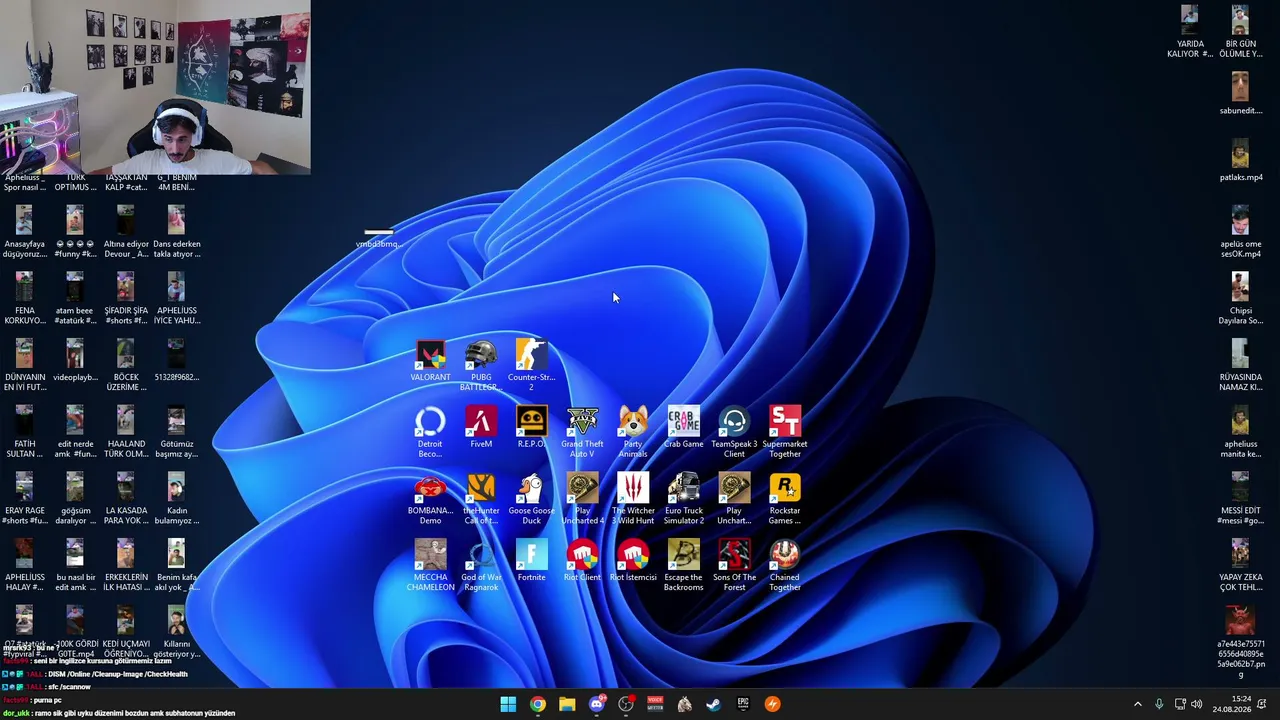The image size is (1280, 720).
Task: Select ERKEKLERİN İLK HATASI video file
Action: (125, 566)
